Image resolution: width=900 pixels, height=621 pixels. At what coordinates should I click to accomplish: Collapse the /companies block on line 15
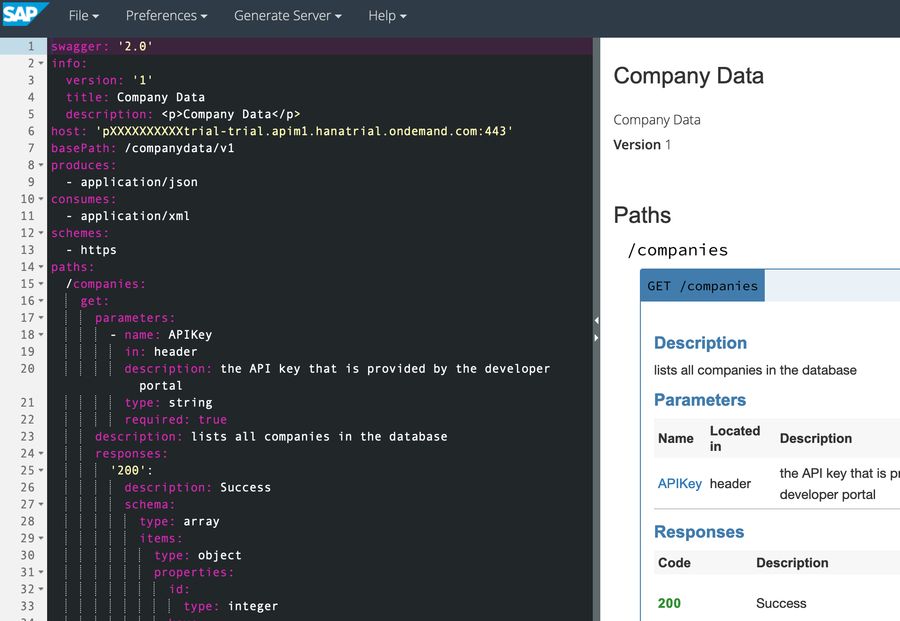[41, 285]
